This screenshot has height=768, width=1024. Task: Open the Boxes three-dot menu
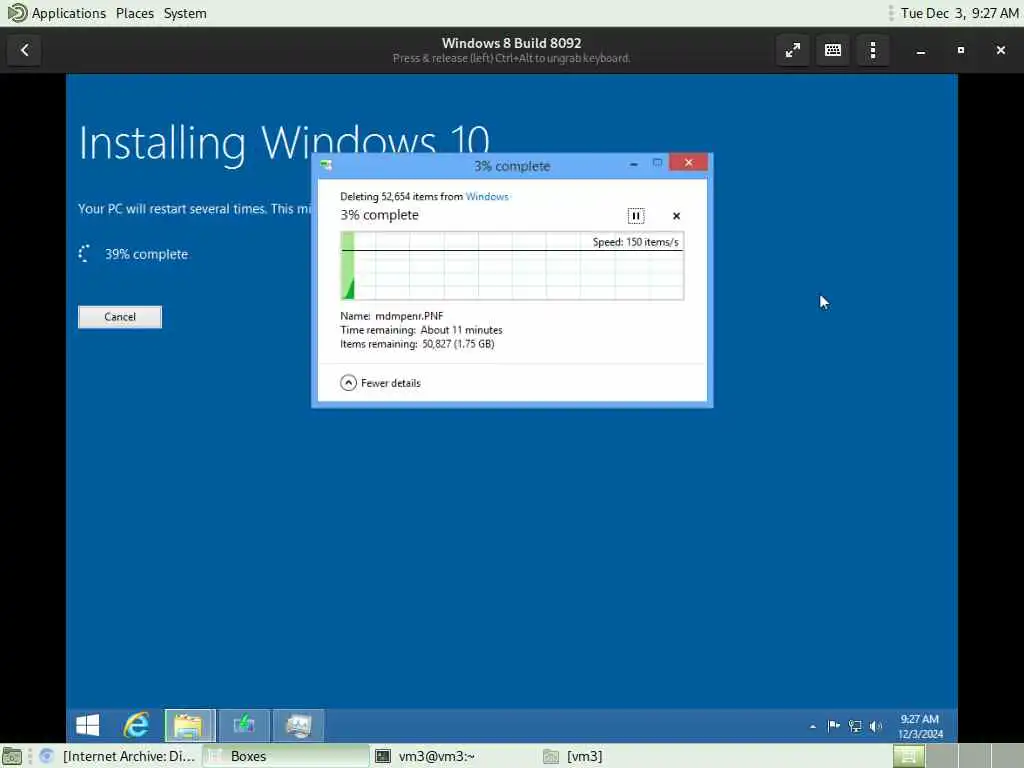pos(872,50)
